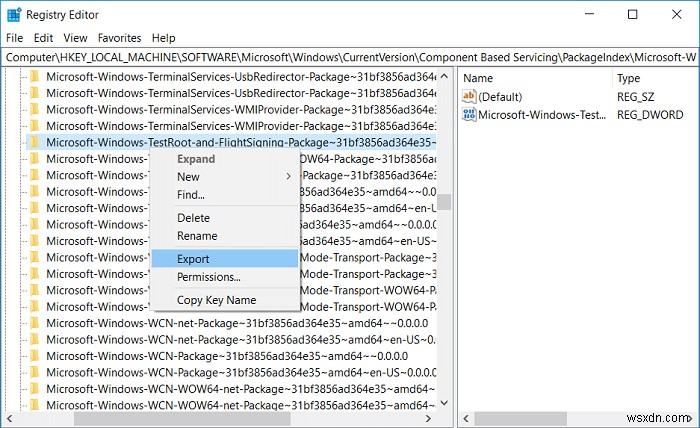Image resolution: width=700 pixels, height=428 pixels.
Task: Select first TerminalServices-WMIProvider-Package key
Action: (x=241, y=110)
